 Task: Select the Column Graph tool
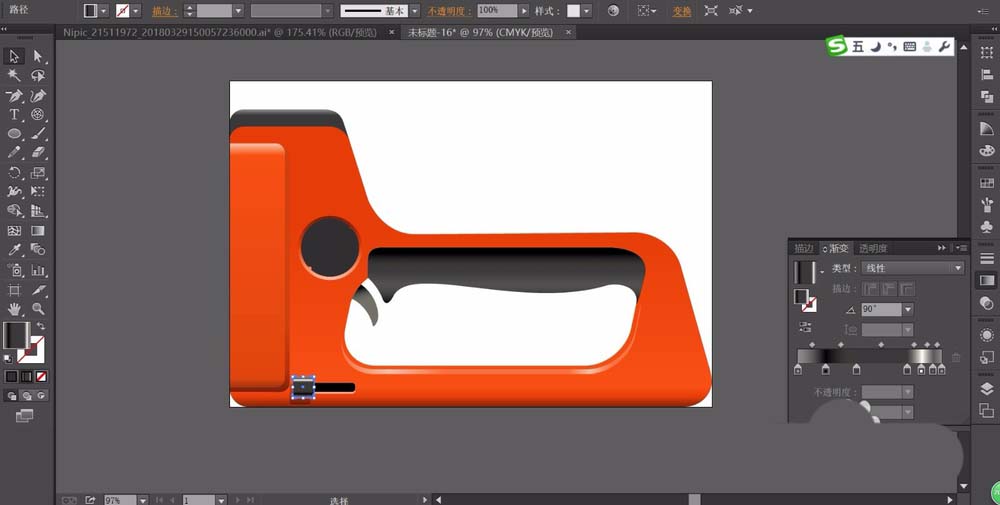(x=38, y=270)
